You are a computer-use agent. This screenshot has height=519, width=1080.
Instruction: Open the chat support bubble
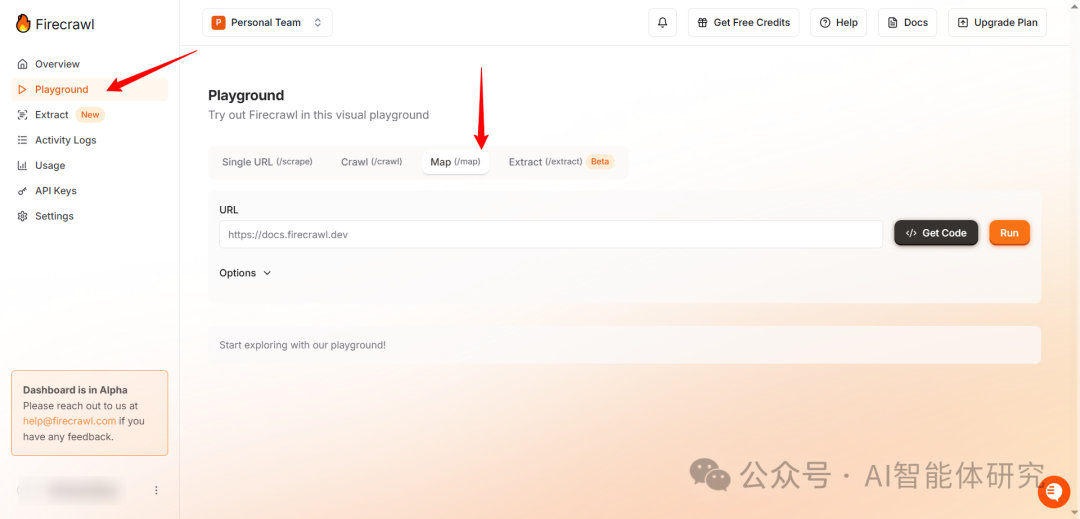(1054, 491)
